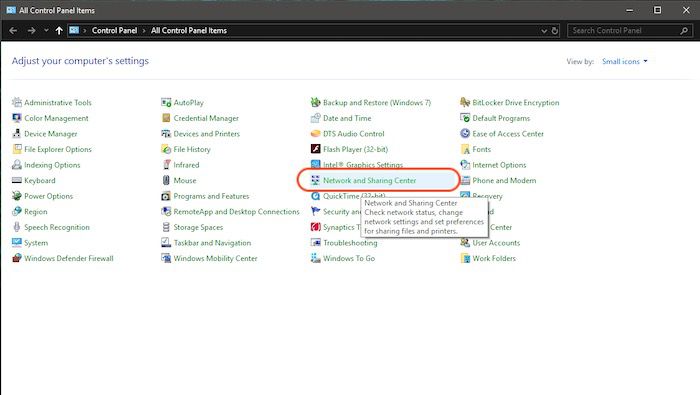This screenshot has width=700, height=395.
Task: Open the Windows Mobility Center link
Action: (215, 258)
